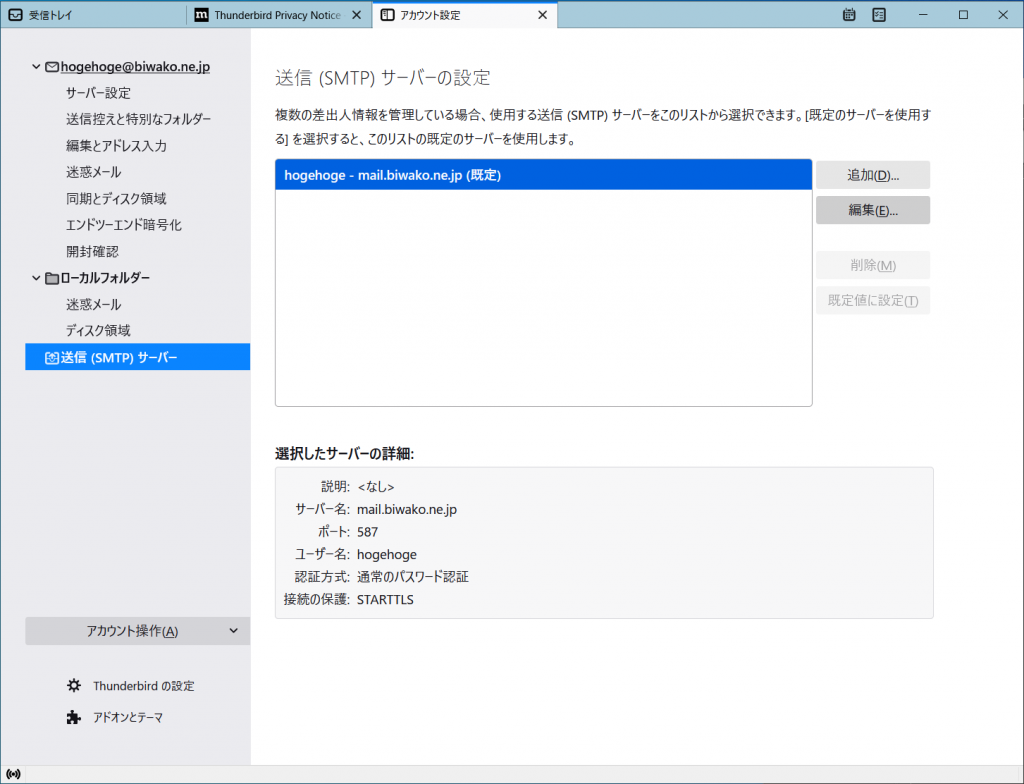Select the mail.biwako.ne.jp server list entry
This screenshot has height=784, width=1024.
543,175
